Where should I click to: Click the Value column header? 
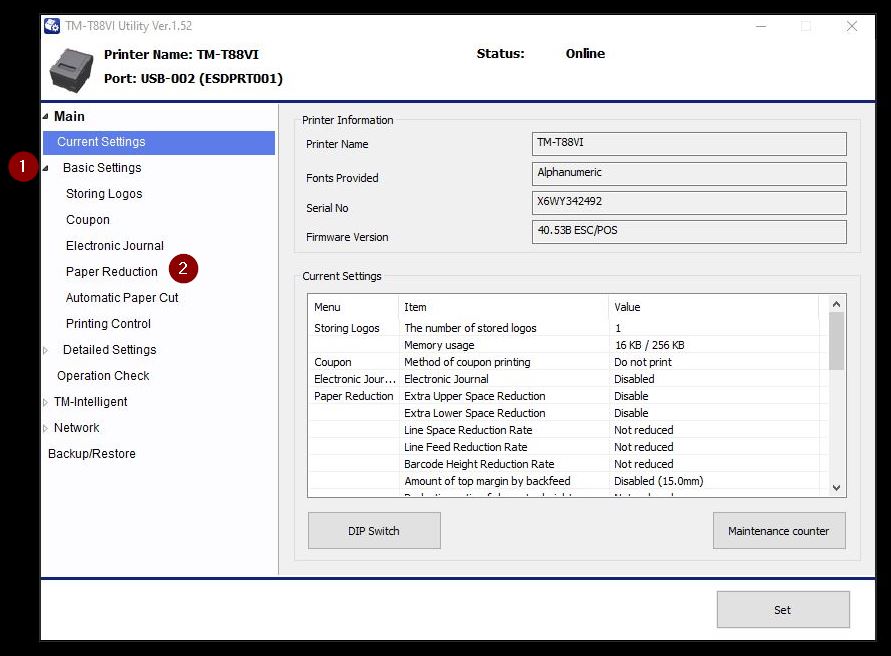point(713,307)
